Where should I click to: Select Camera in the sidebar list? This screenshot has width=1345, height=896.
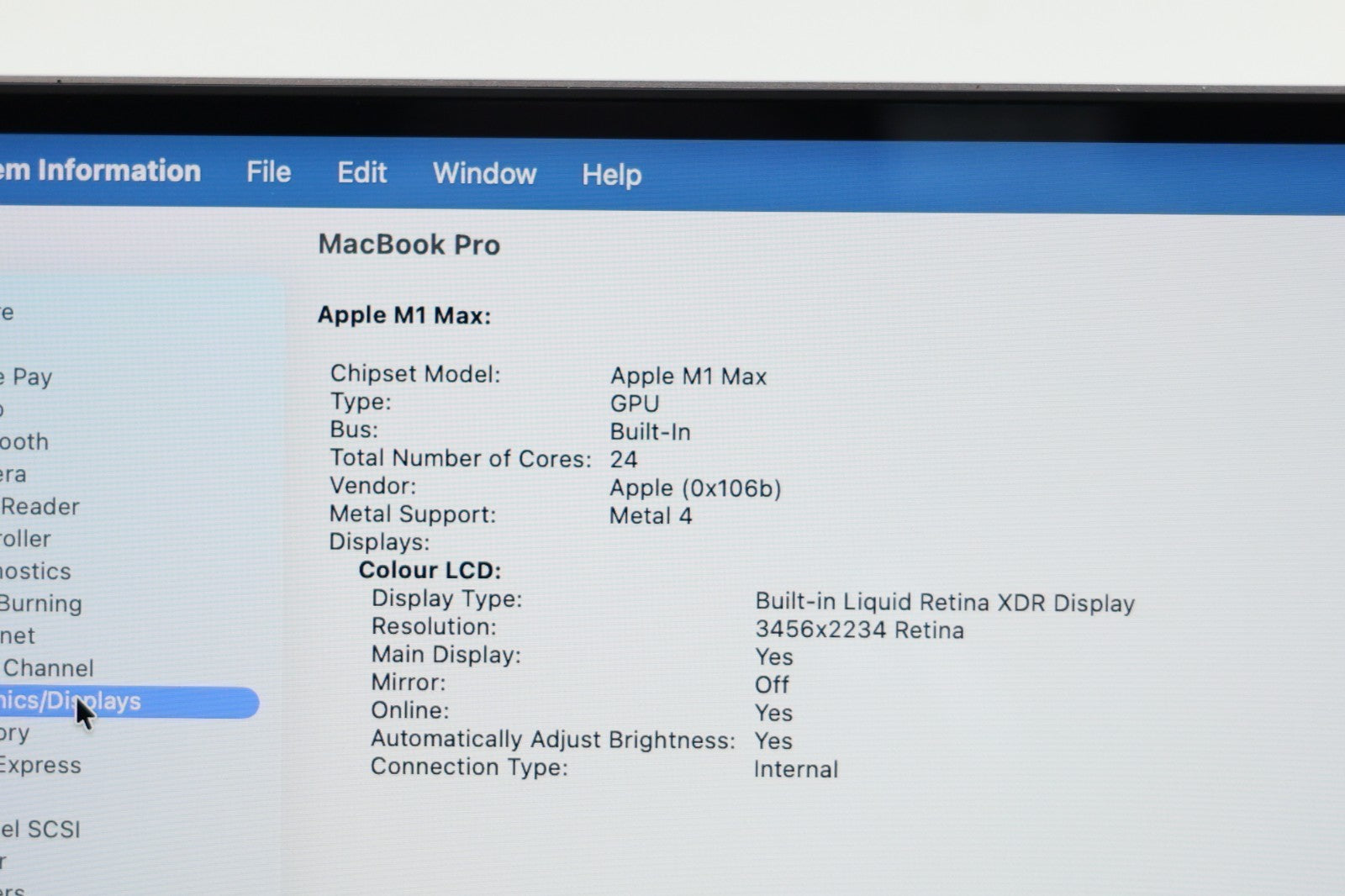pos(13,474)
